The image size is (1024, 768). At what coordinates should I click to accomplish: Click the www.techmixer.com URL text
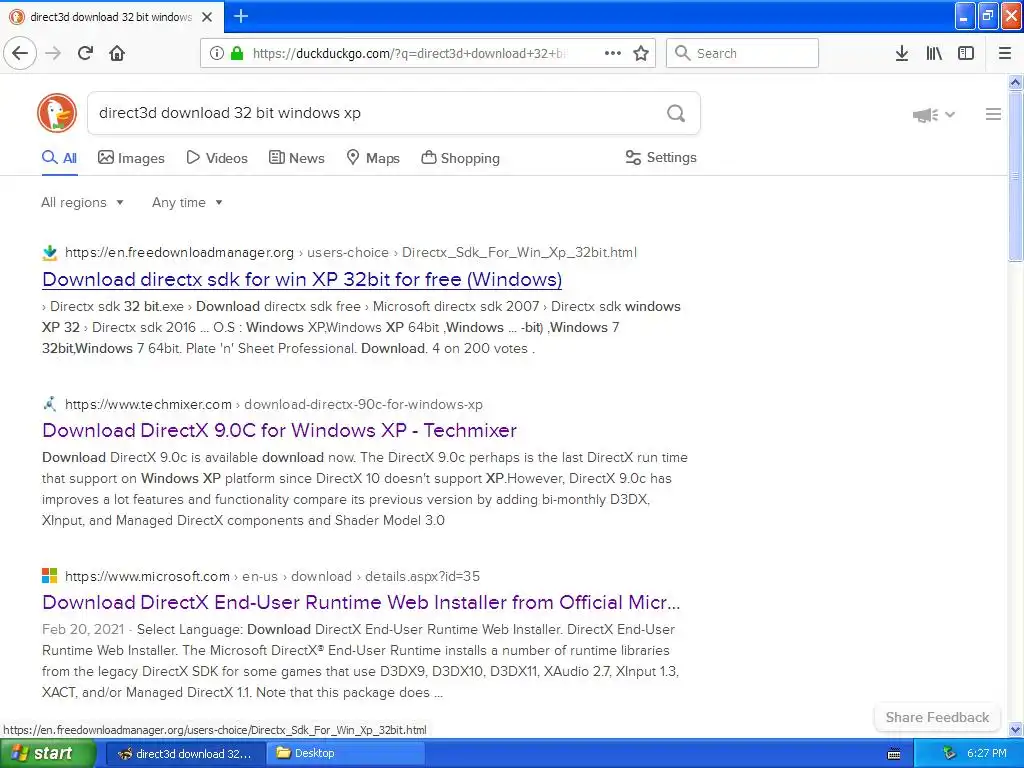pos(148,404)
